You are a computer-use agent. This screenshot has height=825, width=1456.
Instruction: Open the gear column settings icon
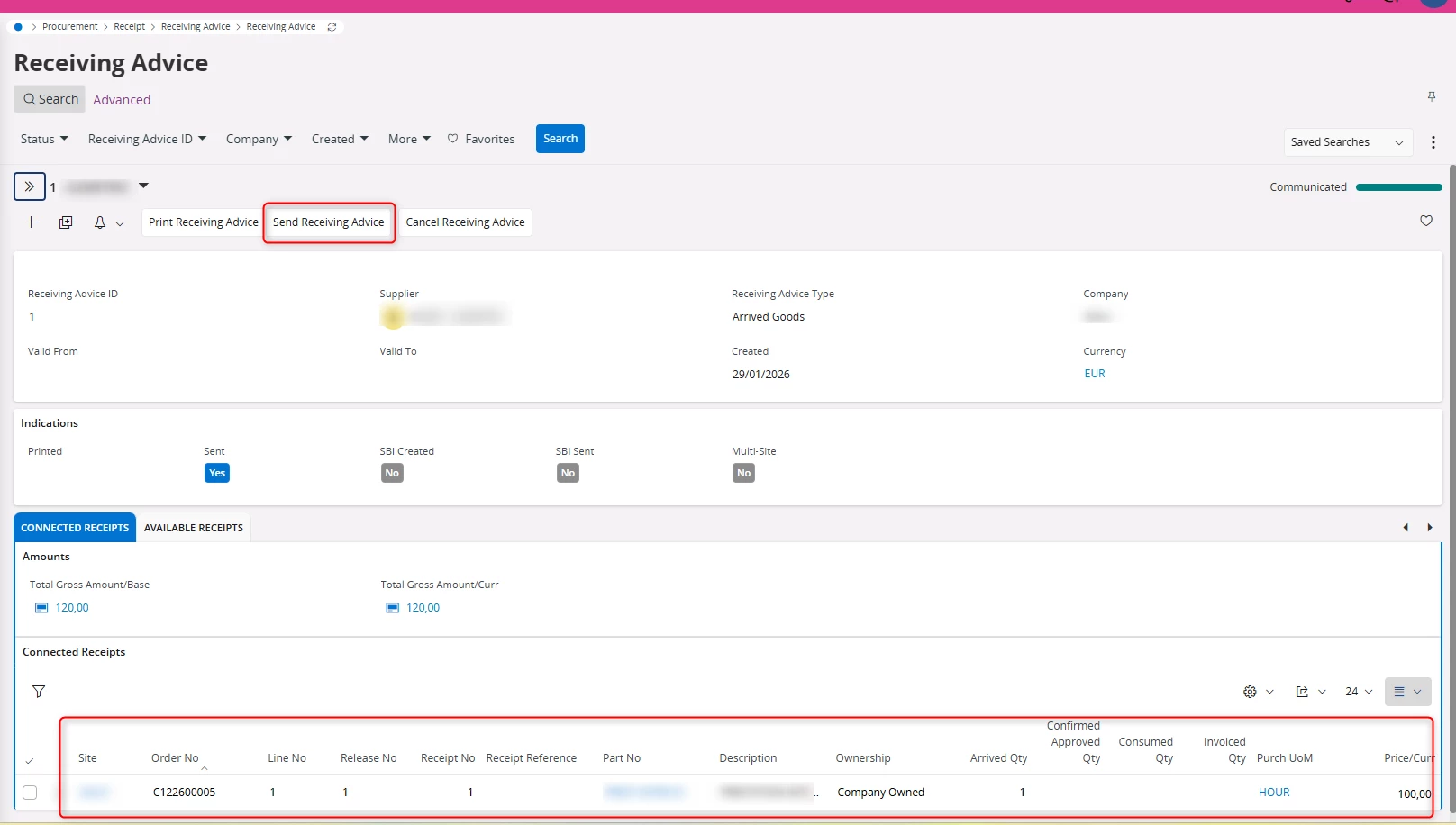1250,692
